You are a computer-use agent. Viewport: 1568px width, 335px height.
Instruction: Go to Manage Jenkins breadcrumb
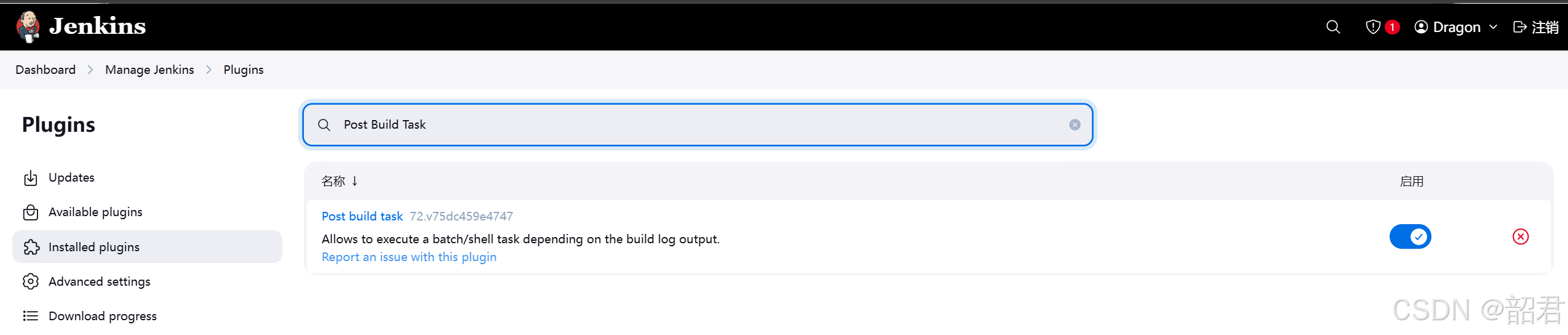click(149, 70)
